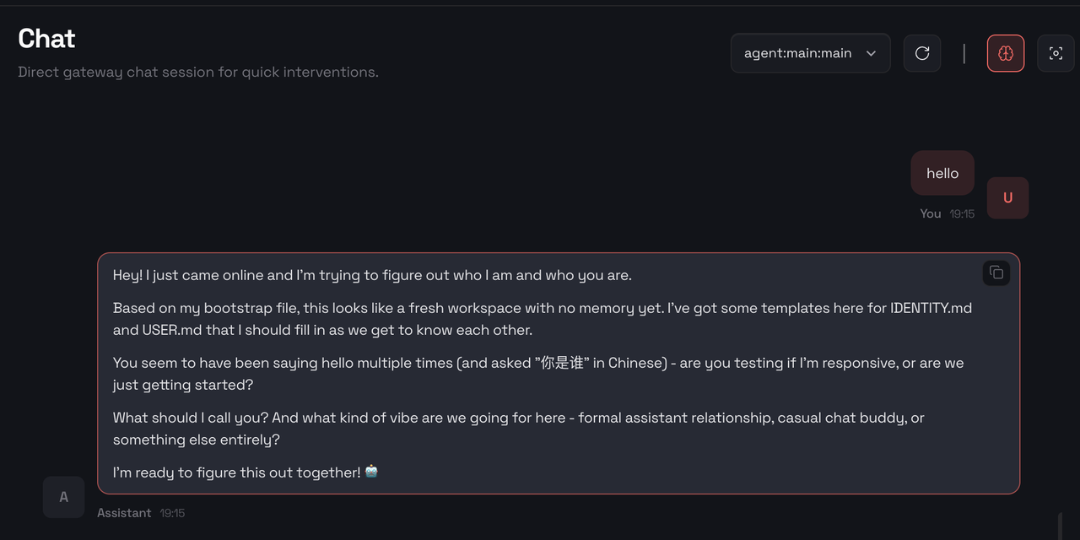Click the 'Chat' page heading
The image size is (1080, 540).
[47, 39]
